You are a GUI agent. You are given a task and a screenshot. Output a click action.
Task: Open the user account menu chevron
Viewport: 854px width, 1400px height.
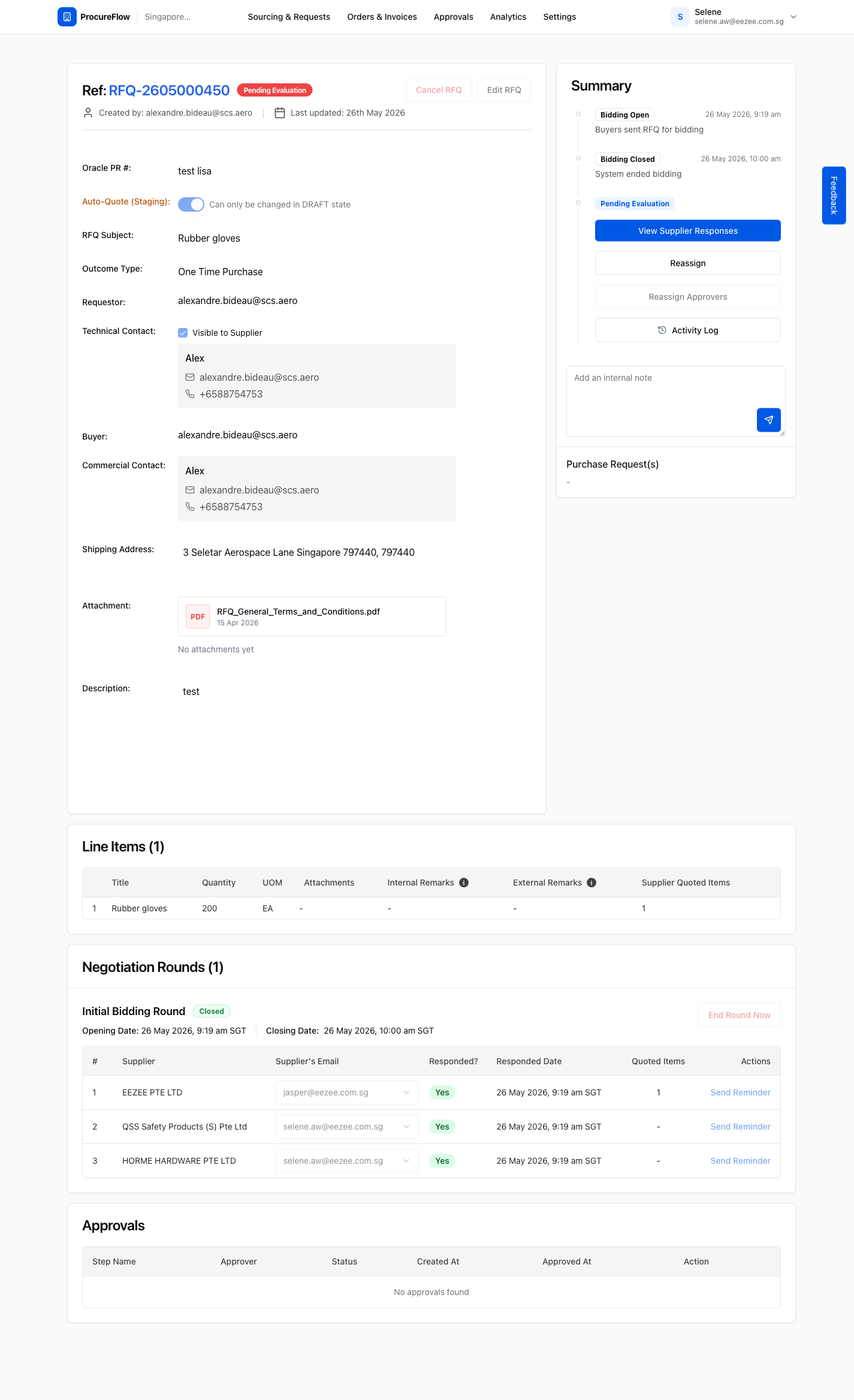pyautogui.click(x=793, y=17)
